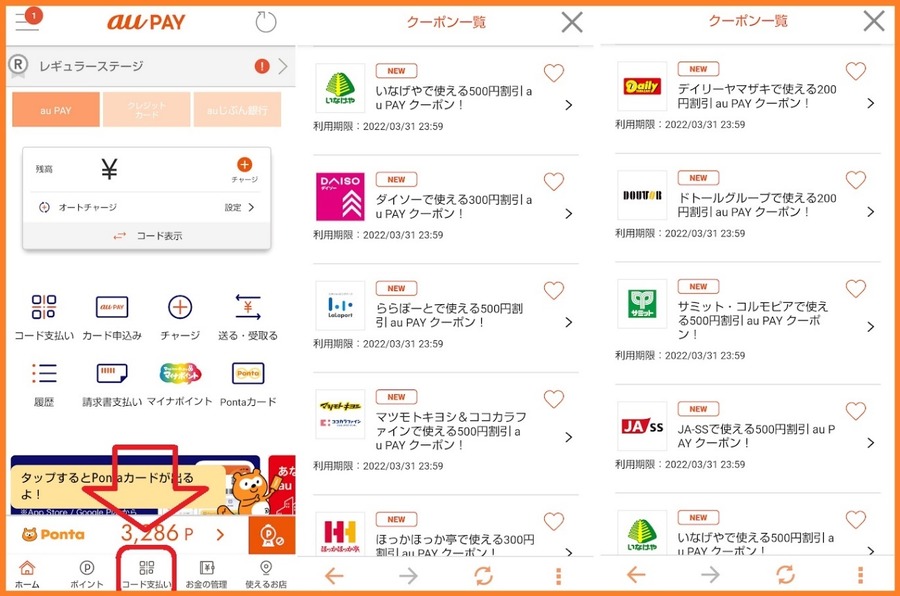This screenshot has width=900, height=596.
Task: Go to ホーム in bottom navigation
Action: (27, 574)
